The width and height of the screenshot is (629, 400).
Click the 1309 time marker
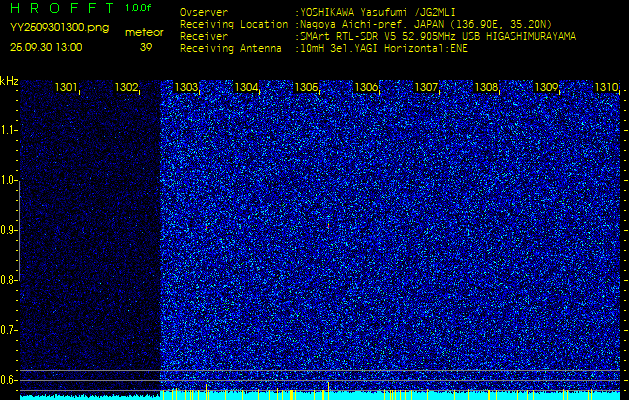[546, 87]
